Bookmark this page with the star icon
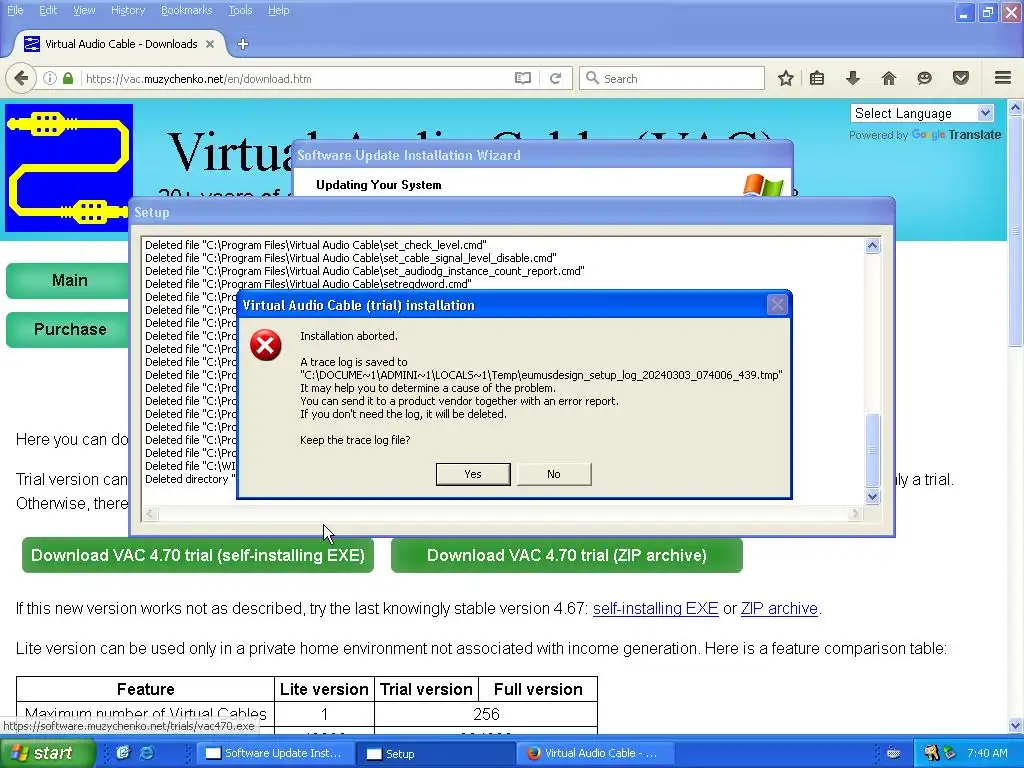The height and width of the screenshot is (768, 1024). [786, 78]
